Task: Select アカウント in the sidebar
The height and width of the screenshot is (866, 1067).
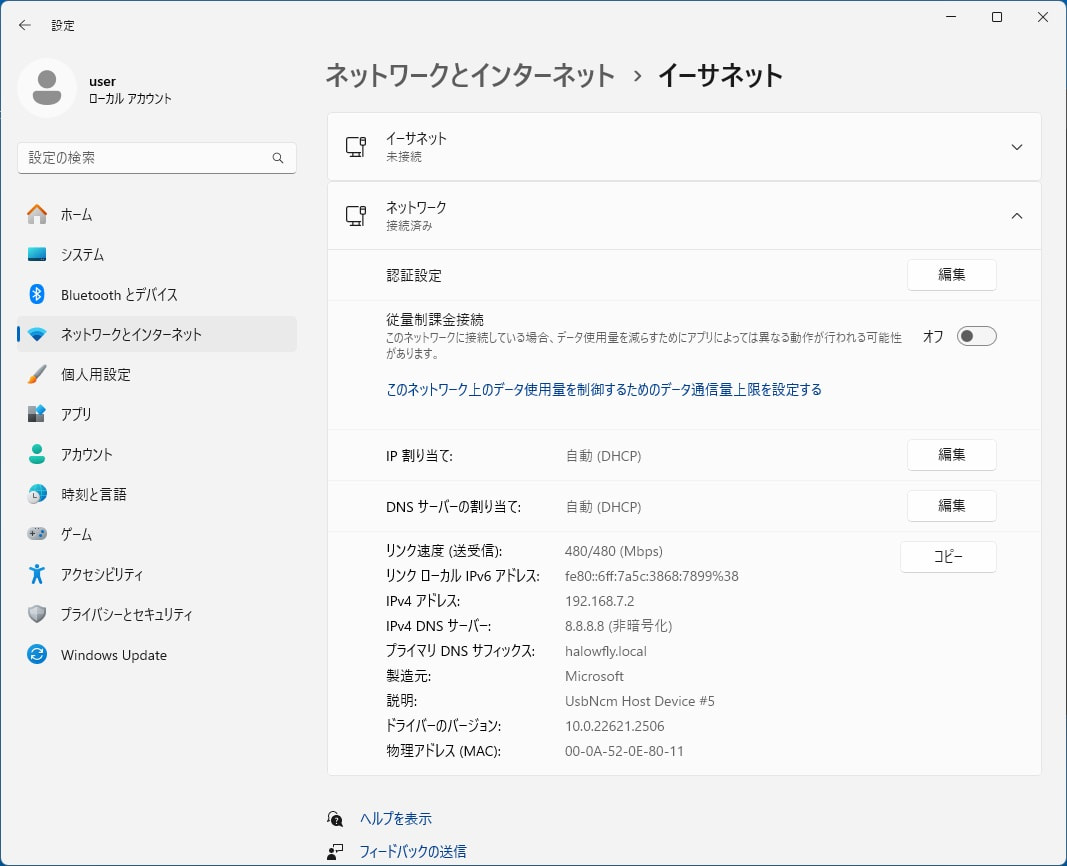Action: (x=87, y=454)
